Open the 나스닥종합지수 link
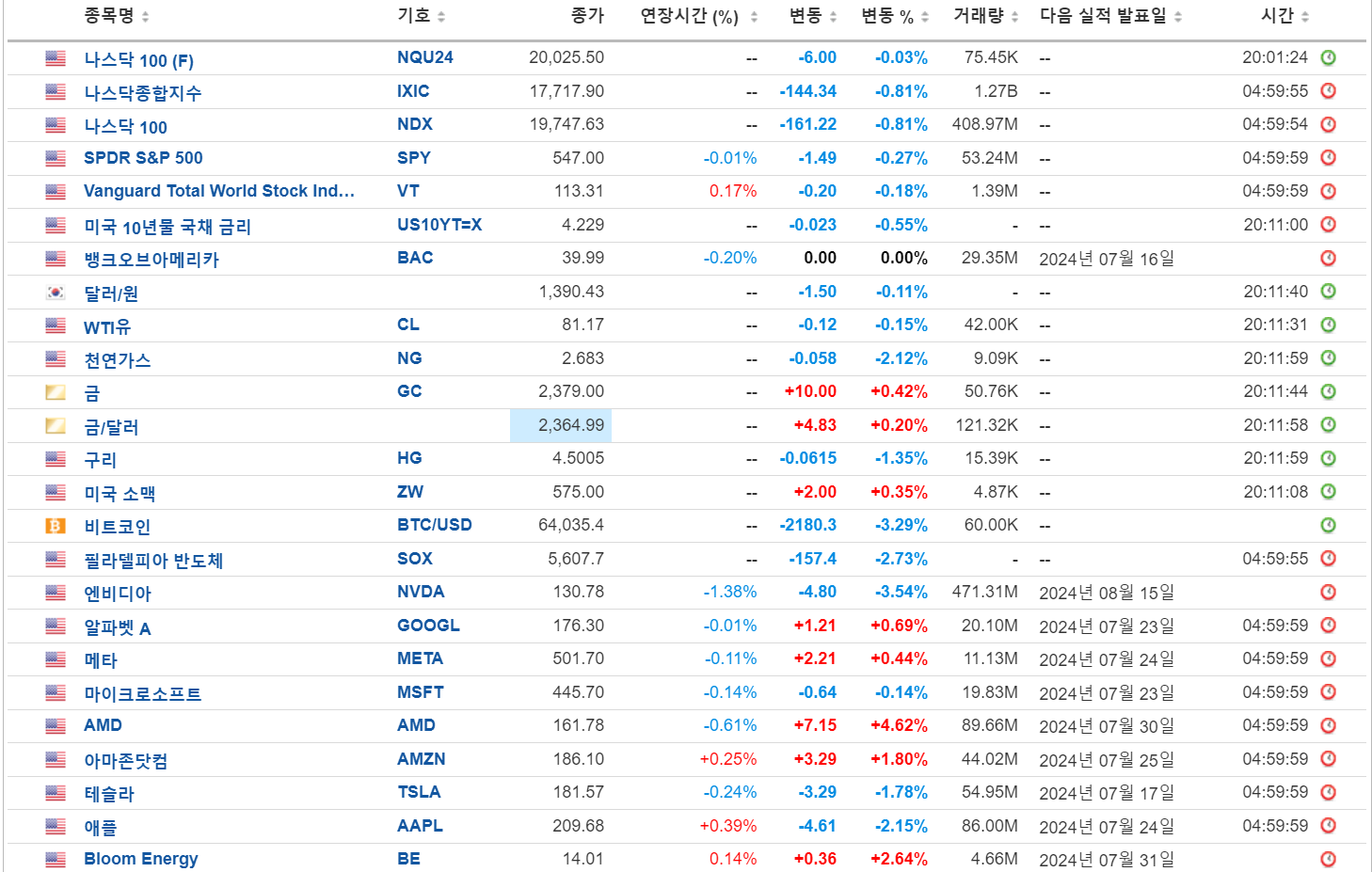 click(143, 92)
